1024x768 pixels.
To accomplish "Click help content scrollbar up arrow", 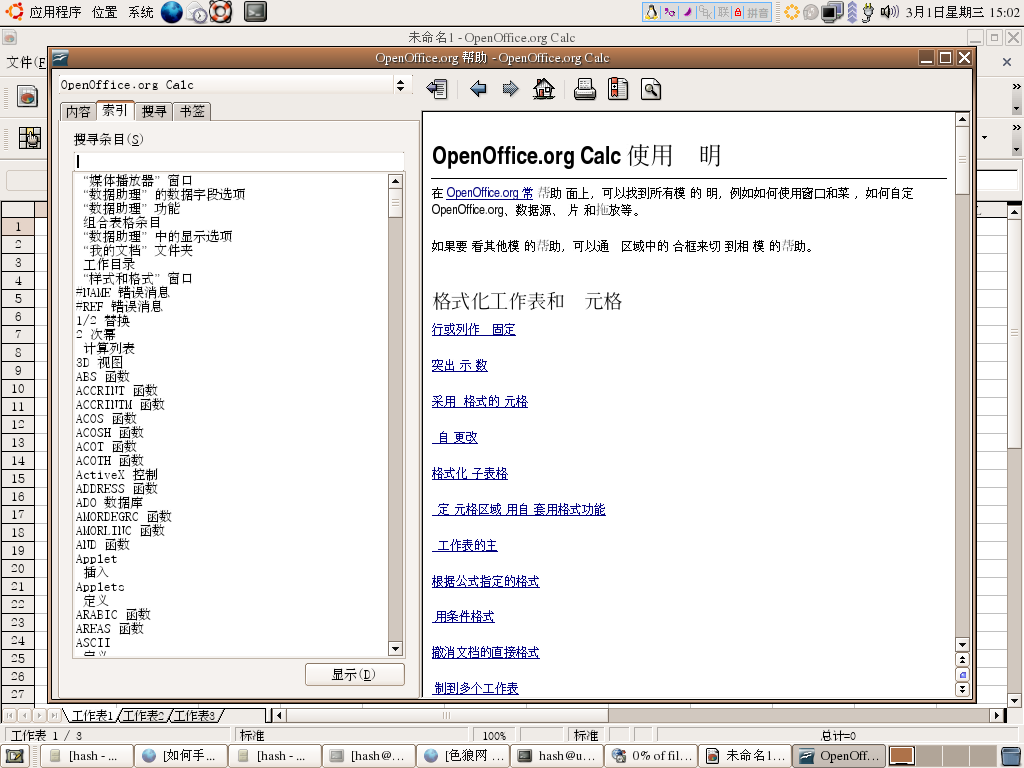I will click(962, 120).
